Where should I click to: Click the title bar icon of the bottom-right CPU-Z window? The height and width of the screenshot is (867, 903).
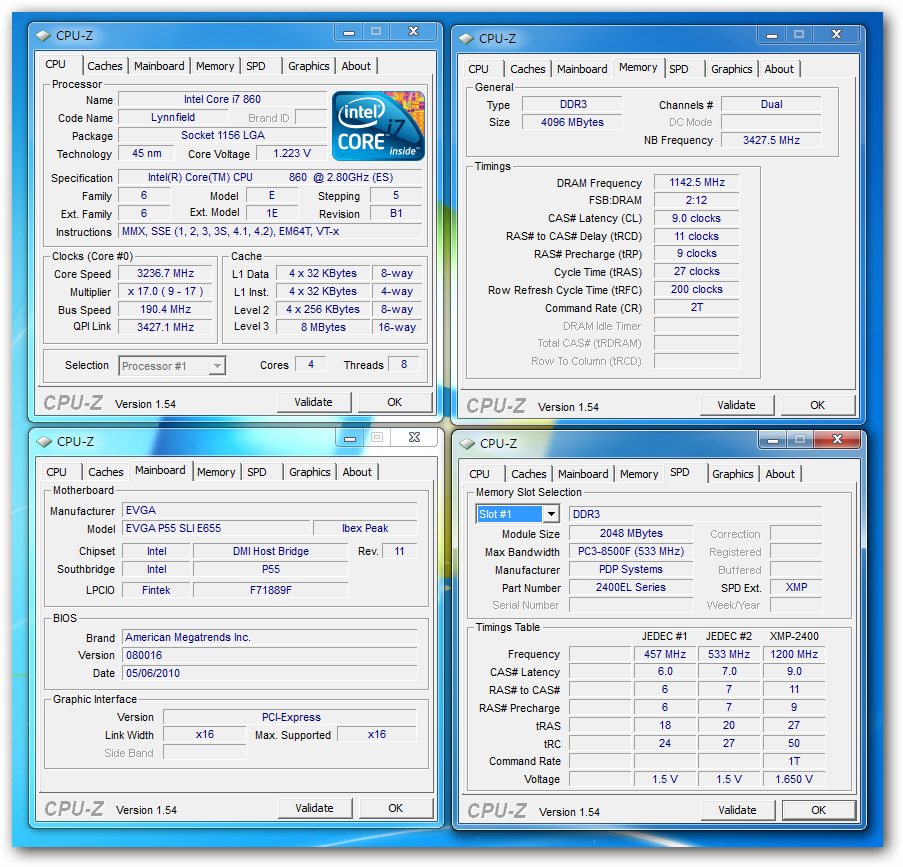(467, 443)
